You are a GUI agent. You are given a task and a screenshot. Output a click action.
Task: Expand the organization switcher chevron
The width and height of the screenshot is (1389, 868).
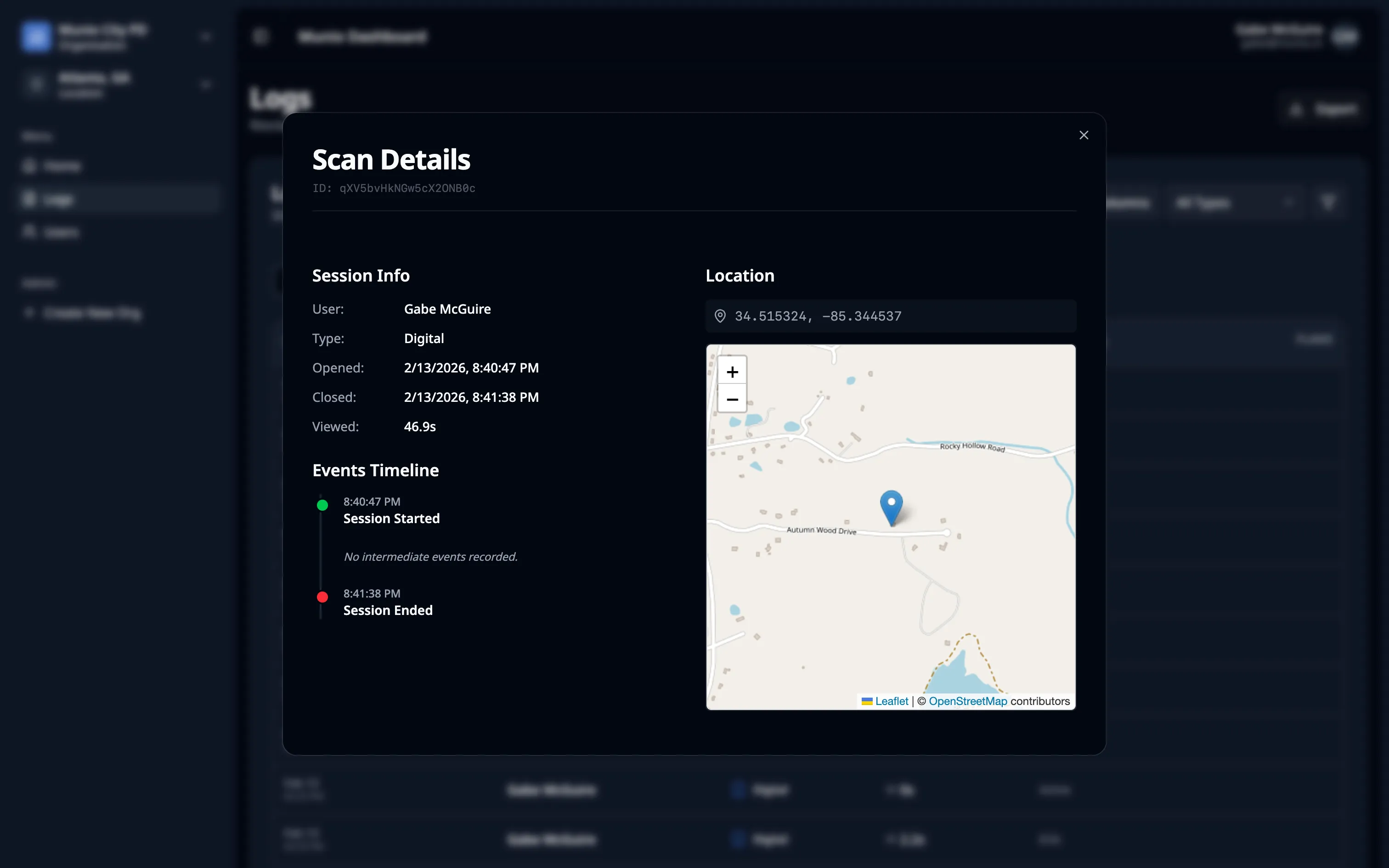(x=206, y=36)
